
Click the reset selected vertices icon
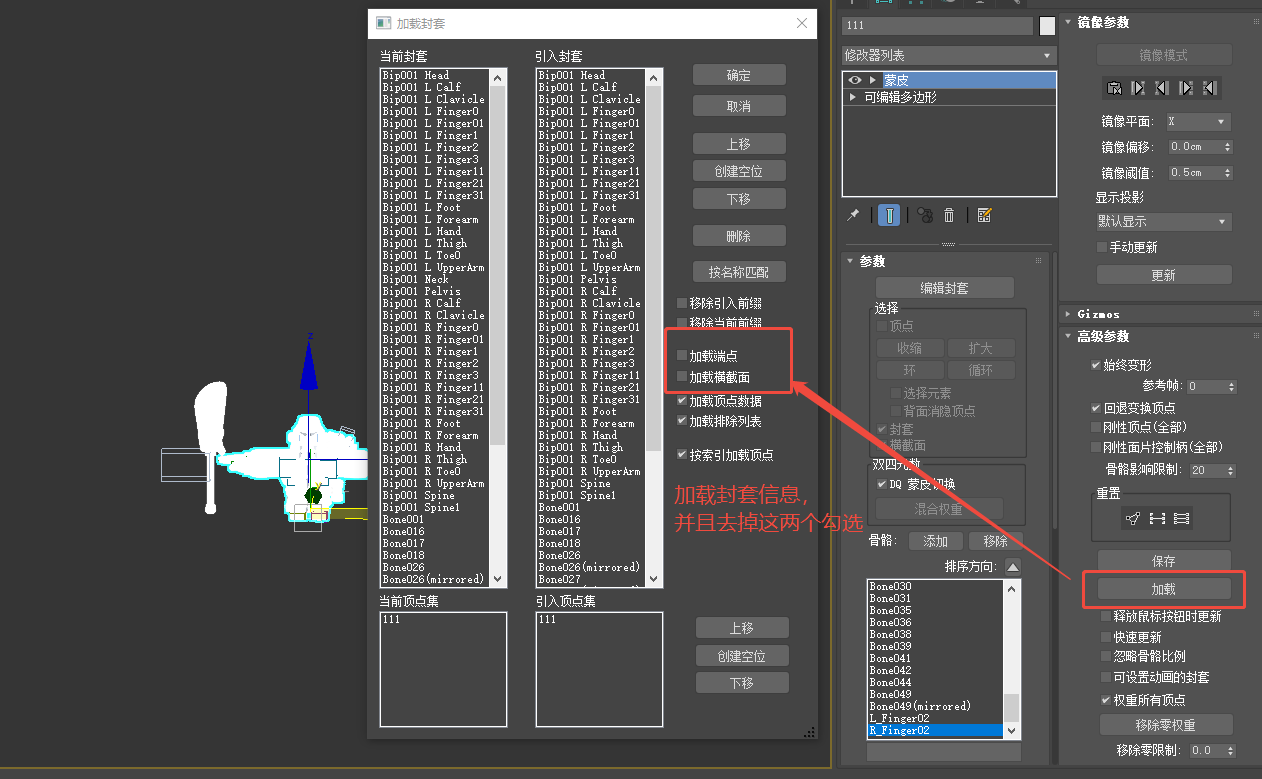(1133, 518)
